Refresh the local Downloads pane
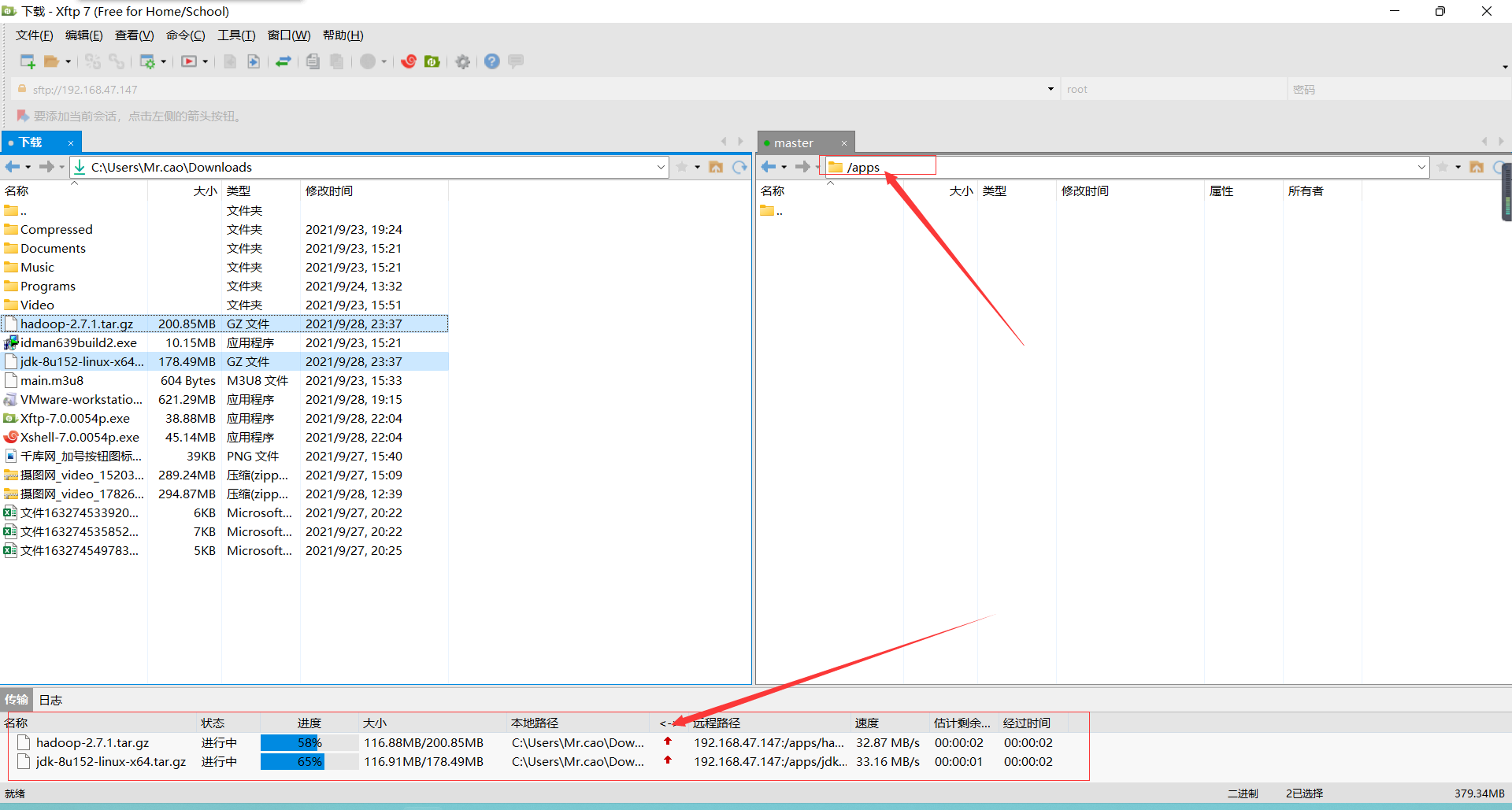Image resolution: width=1512 pixels, height=810 pixels. point(739,167)
